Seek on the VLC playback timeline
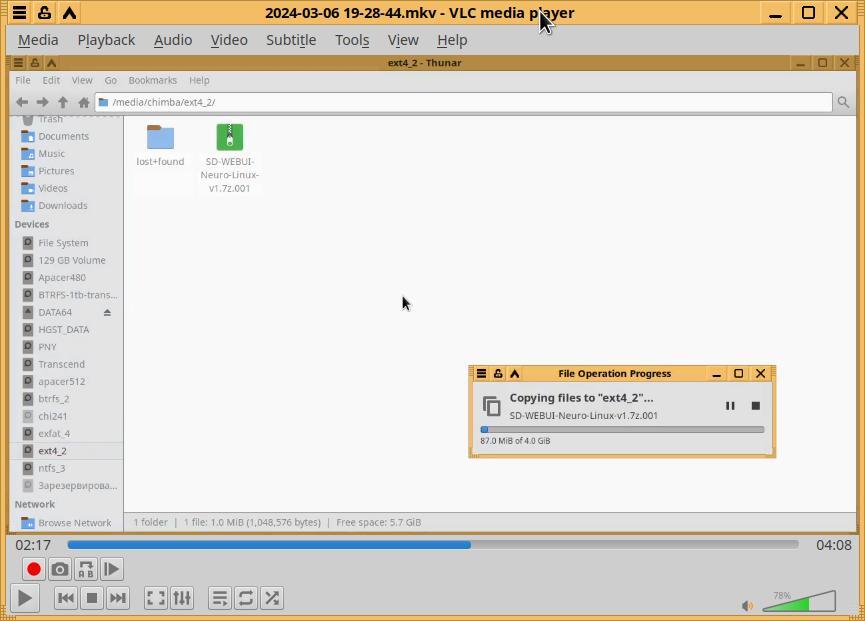 (433, 545)
